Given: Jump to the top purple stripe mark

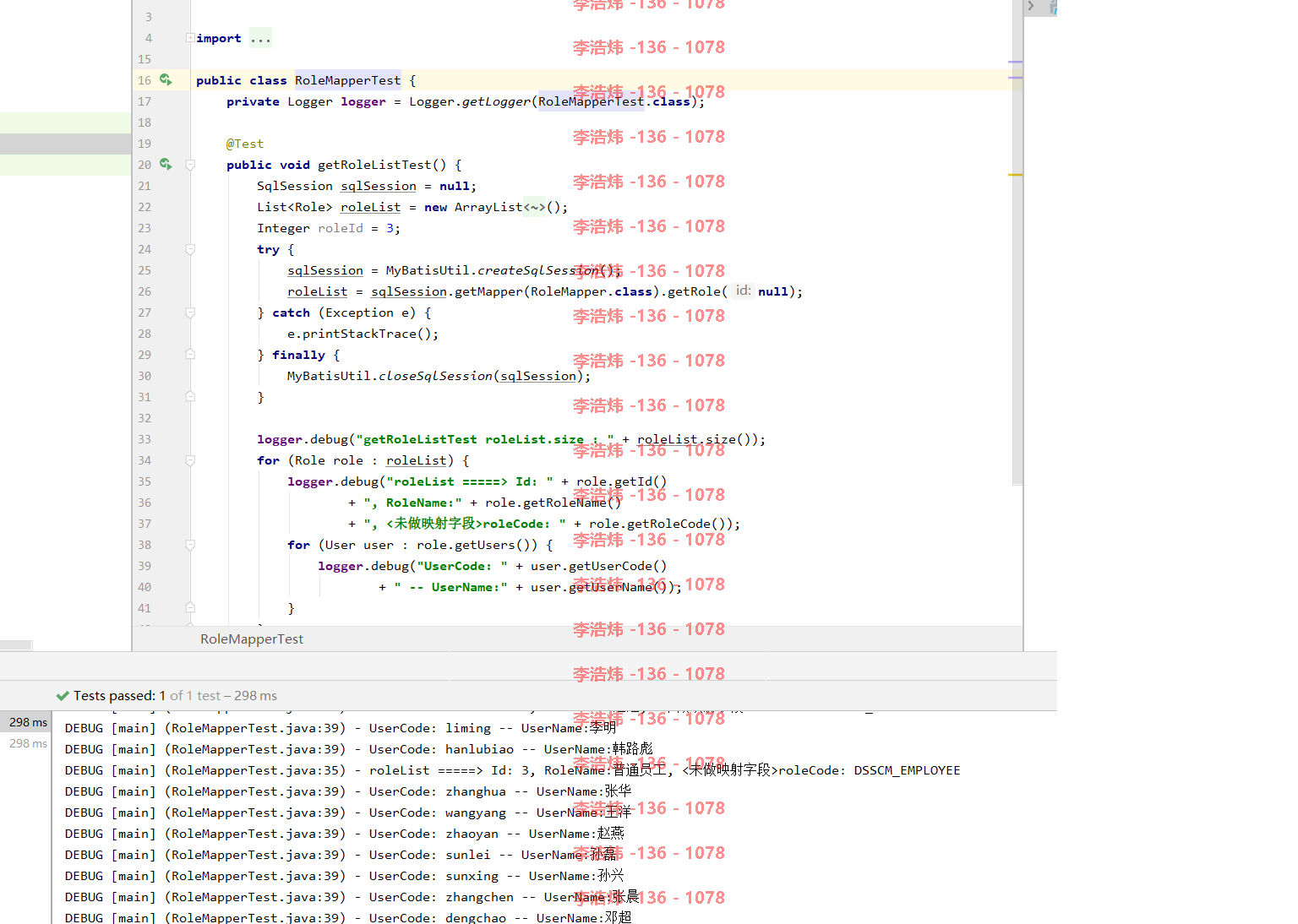Looking at the screenshot, I should coord(1016,62).
